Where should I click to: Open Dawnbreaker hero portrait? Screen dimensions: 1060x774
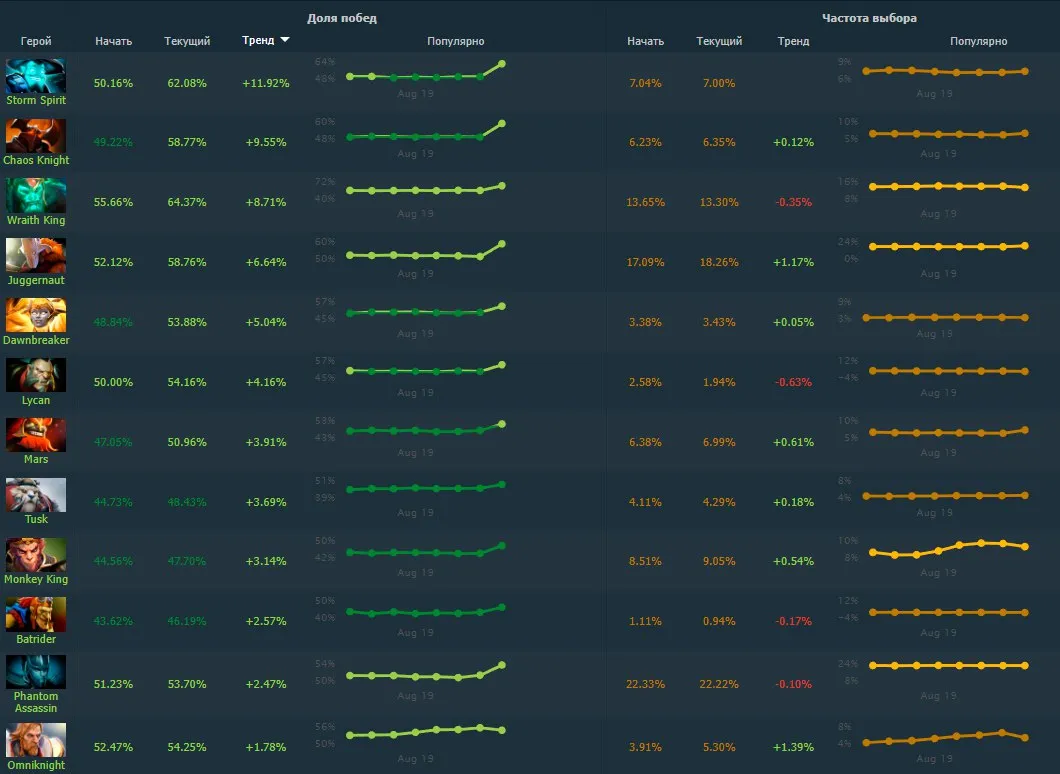36,316
